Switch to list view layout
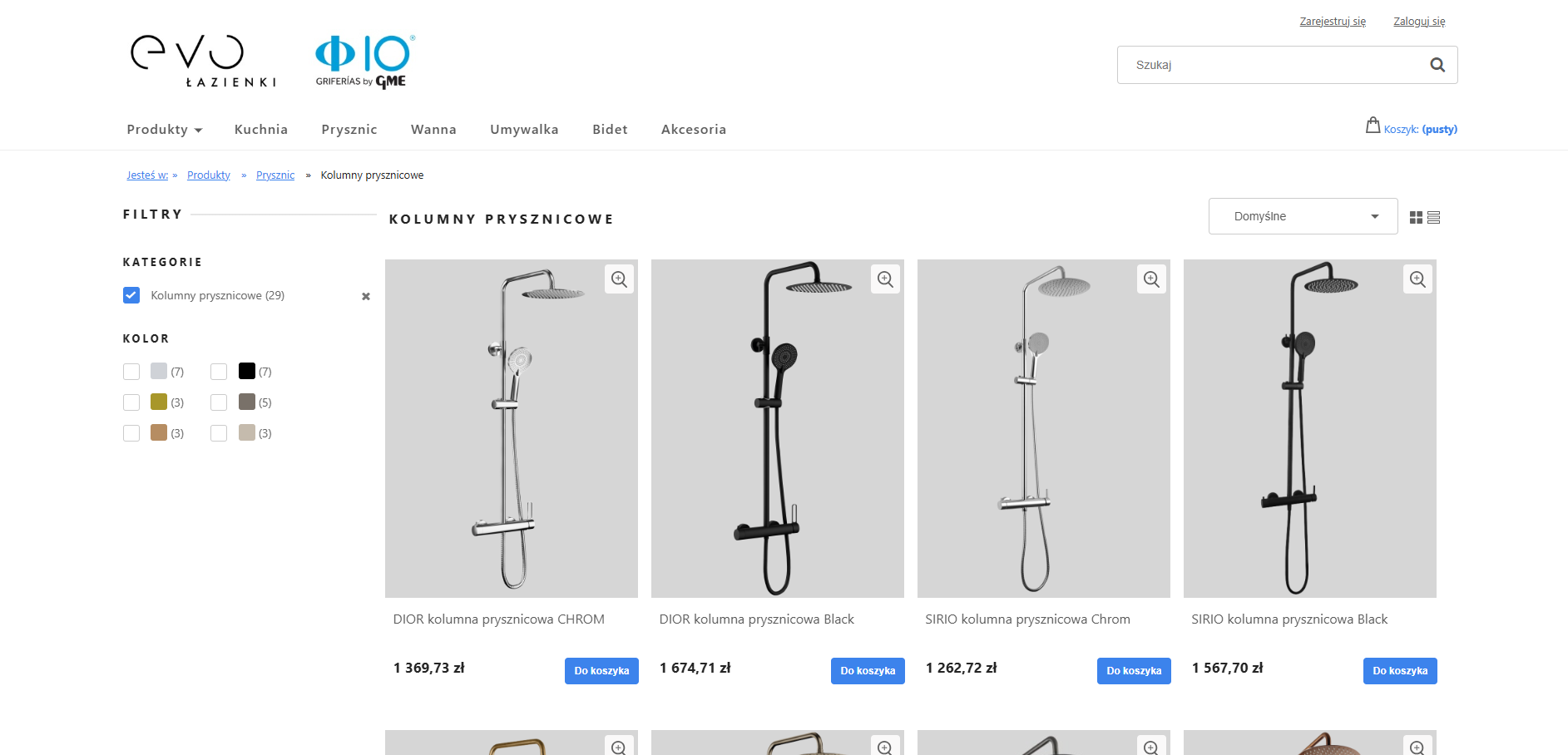The height and width of the screenshot is (755, 1568). click(1433, 217)
